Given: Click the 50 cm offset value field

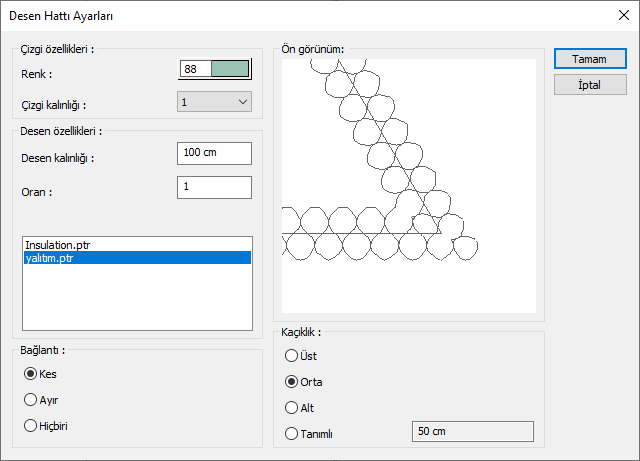Looking at the screenshot, I should 472,431.
